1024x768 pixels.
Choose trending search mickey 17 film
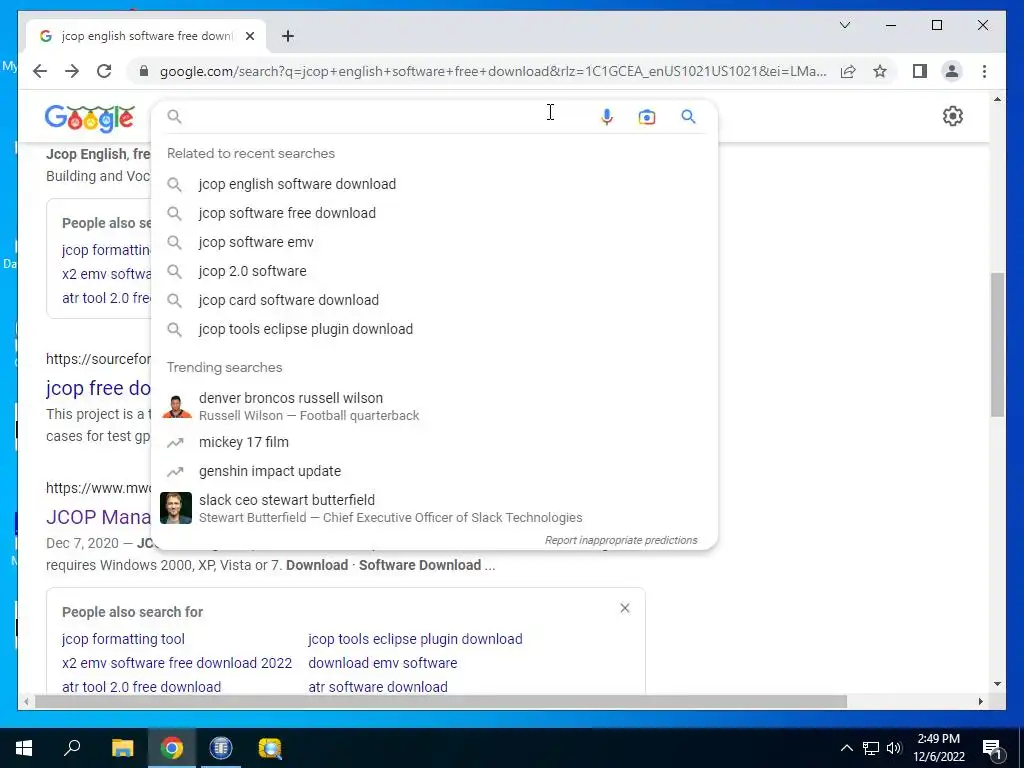[434, 442]
